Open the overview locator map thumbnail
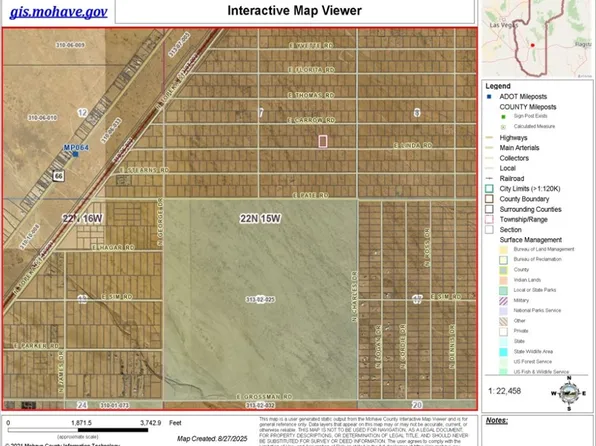 [537, 38]
